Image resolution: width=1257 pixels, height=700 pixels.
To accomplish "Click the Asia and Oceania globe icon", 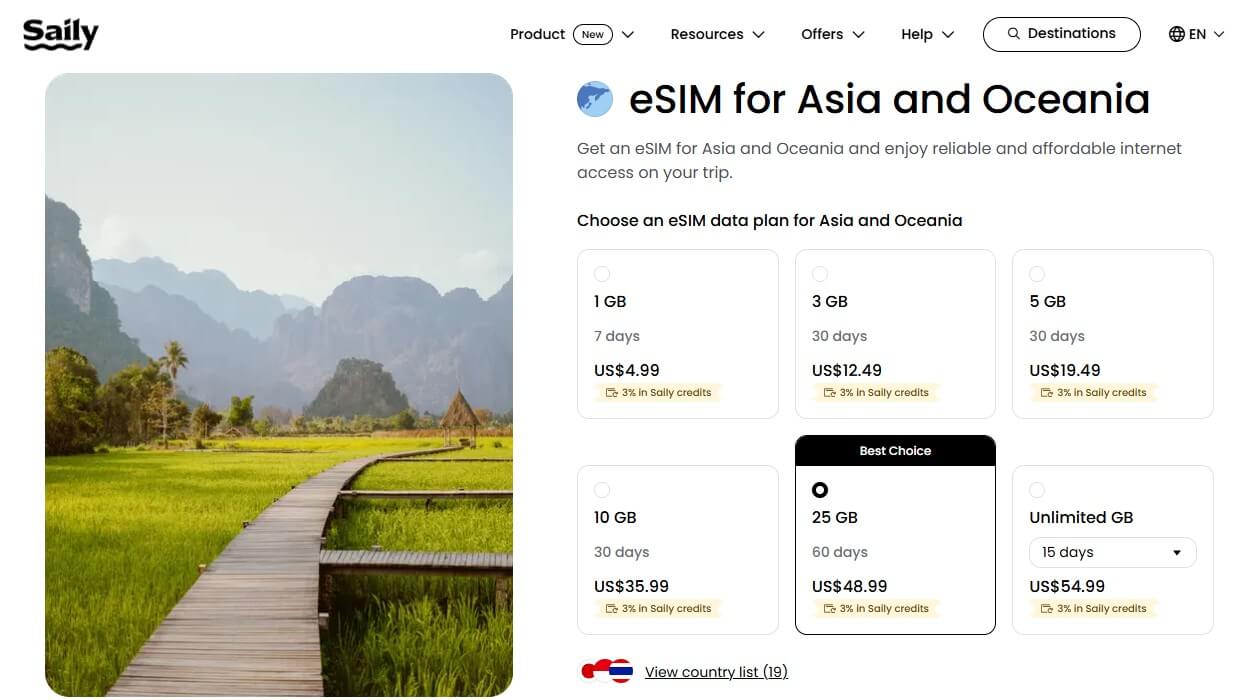I will [595, 99].
